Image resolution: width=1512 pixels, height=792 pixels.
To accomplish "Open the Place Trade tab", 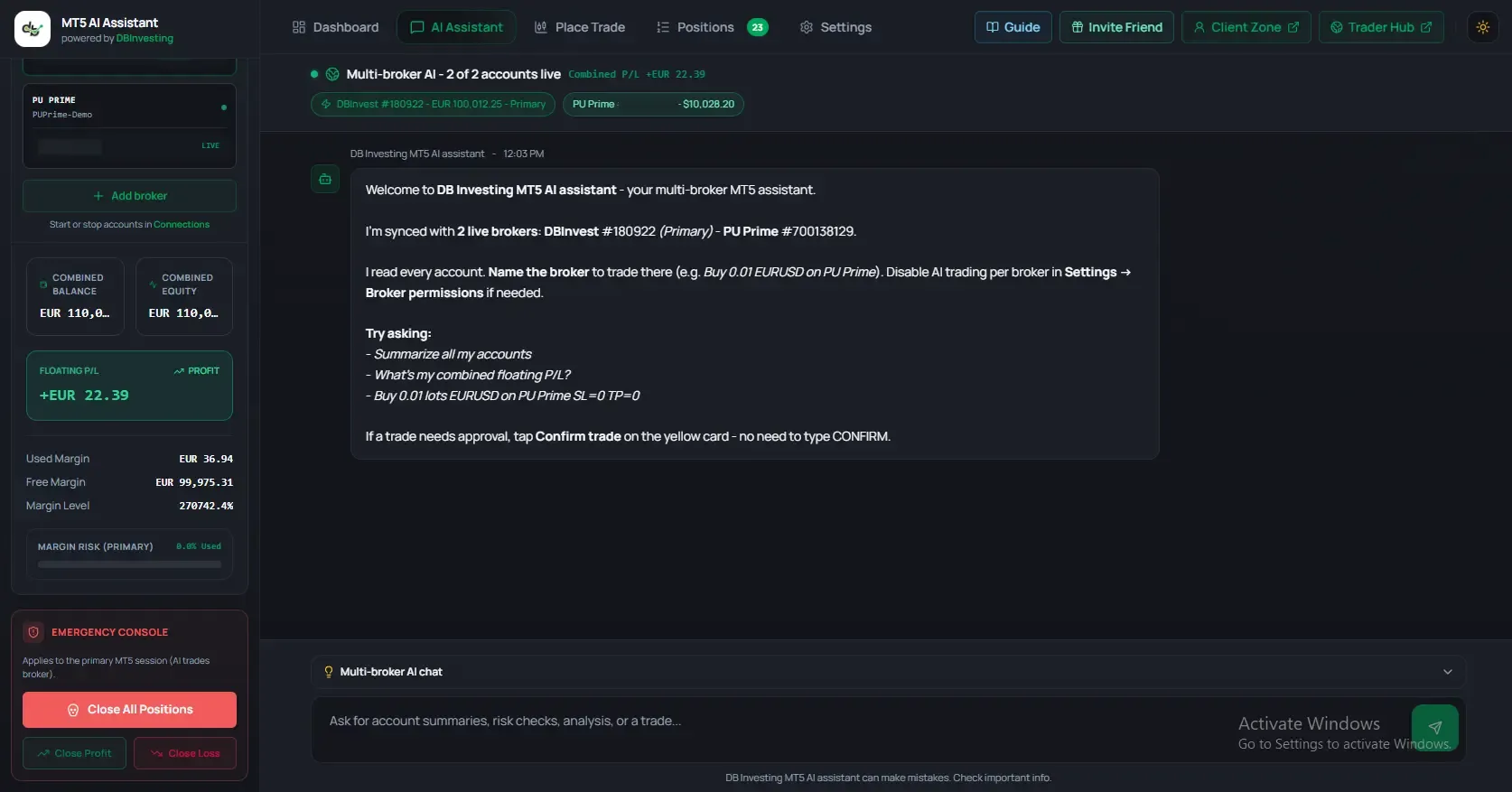I will pyautogui.click(x=580, y=27).
